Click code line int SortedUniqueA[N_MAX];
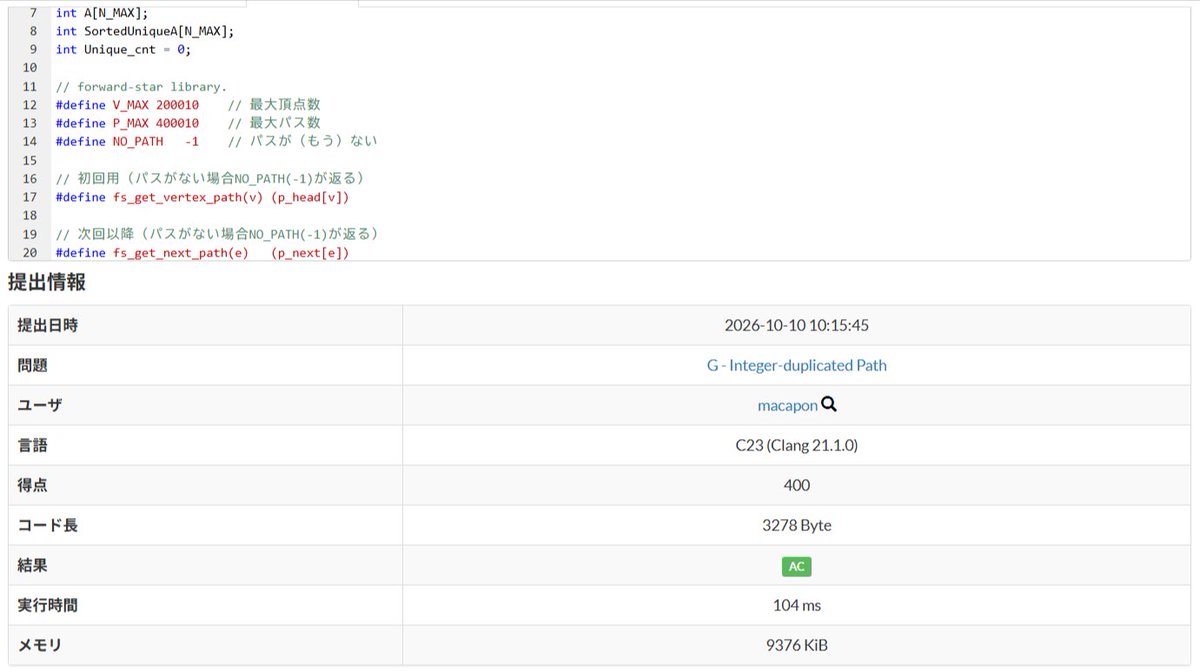The image size is (1200, 672). [145, 31]
